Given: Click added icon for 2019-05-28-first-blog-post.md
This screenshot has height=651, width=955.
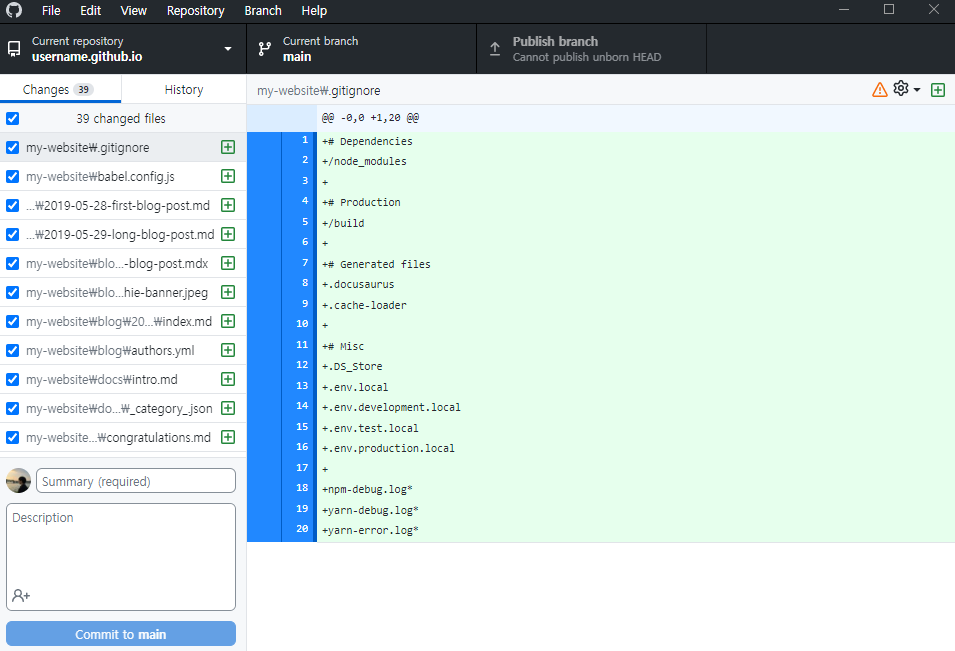Looking at the screenshot, I should point(228,205).
